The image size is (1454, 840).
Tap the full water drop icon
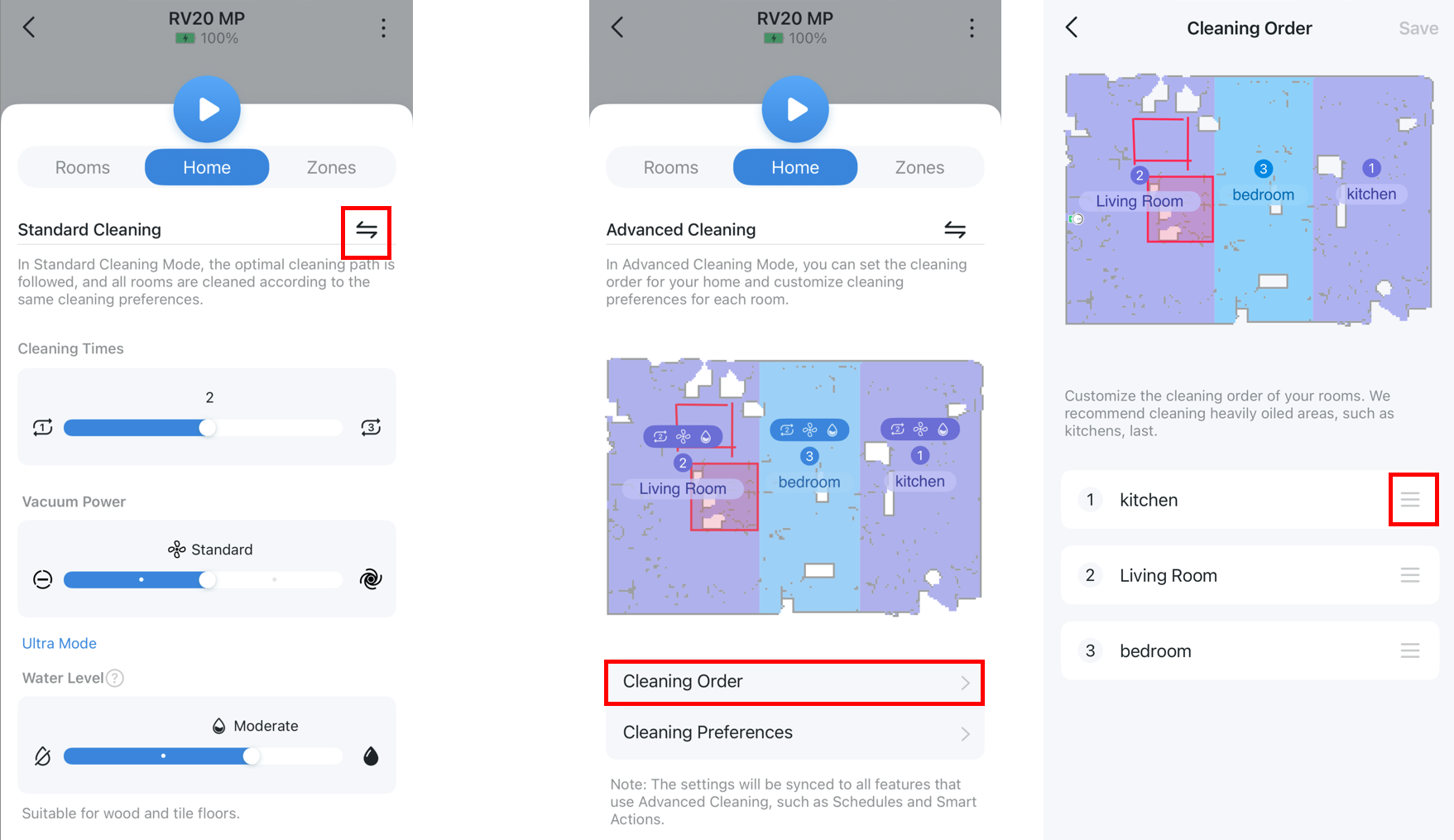[x=371, y=756]
